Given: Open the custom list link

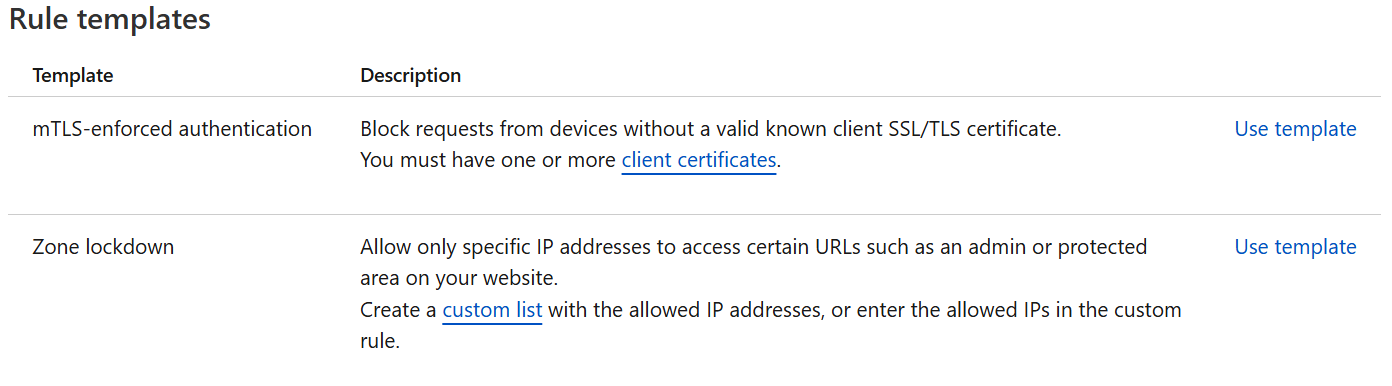Looking at the screenshot, I should click(x=492, y=310).
